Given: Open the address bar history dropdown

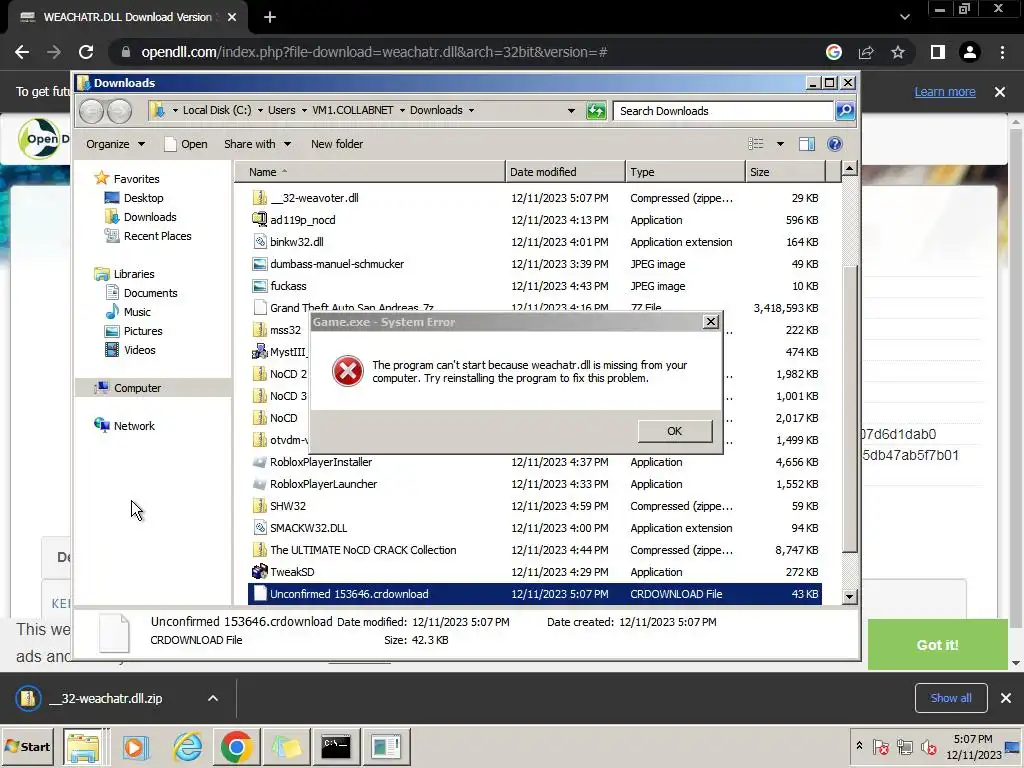Looking at the screenshot, I should click(571, 111).
